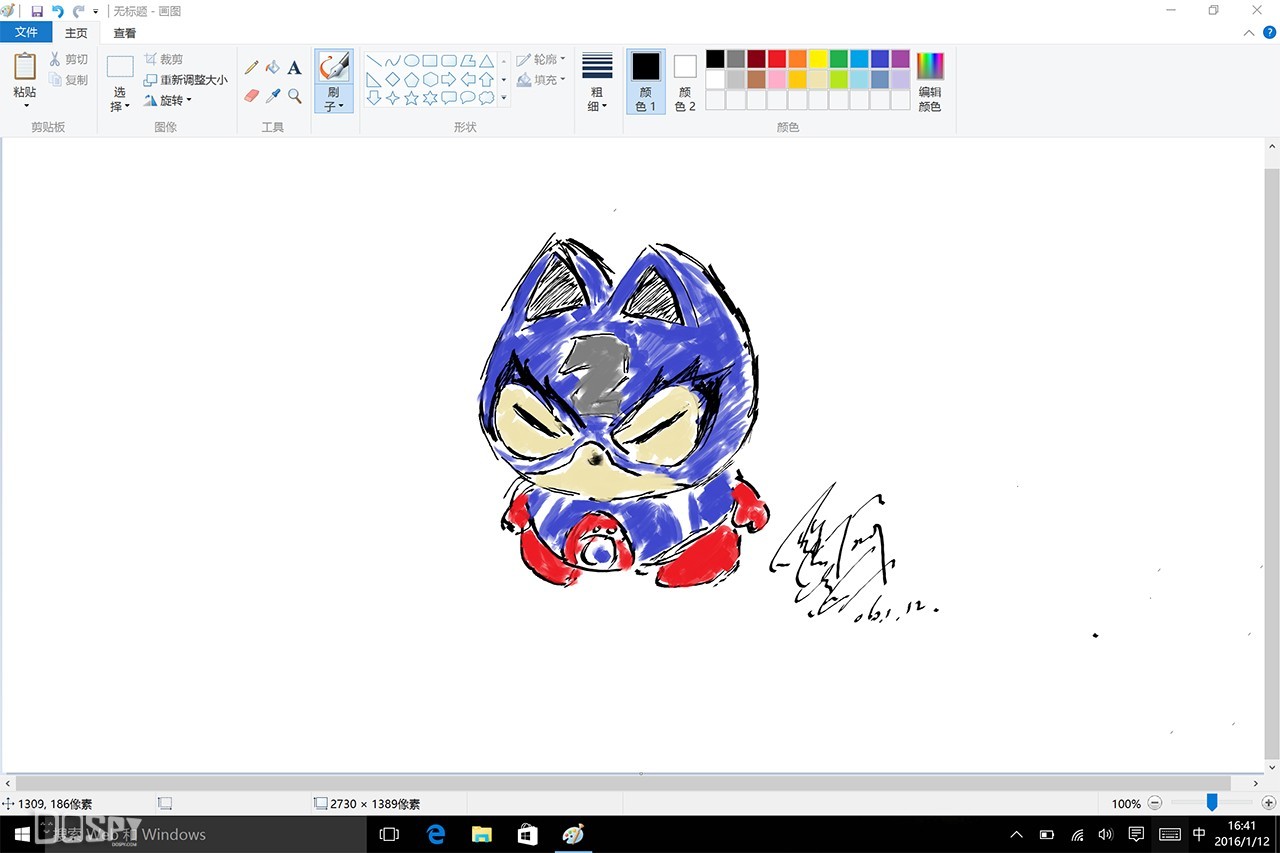Activate the Color 1 (颜色 1) box
The height and width of the screenshot is (853, 1280).
pyautogui.click(x=646, y=81)
